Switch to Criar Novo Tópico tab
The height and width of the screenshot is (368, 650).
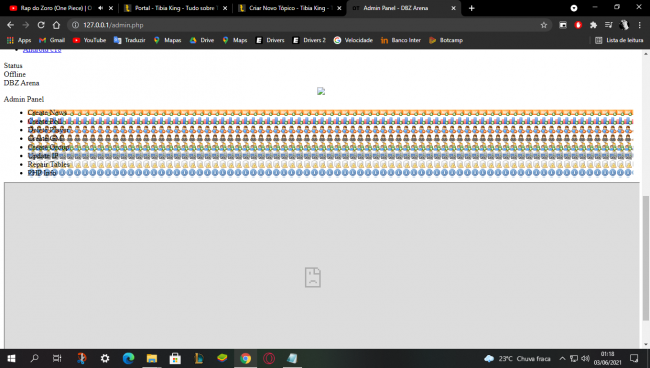pyautogui.click(x=289, y=8)
